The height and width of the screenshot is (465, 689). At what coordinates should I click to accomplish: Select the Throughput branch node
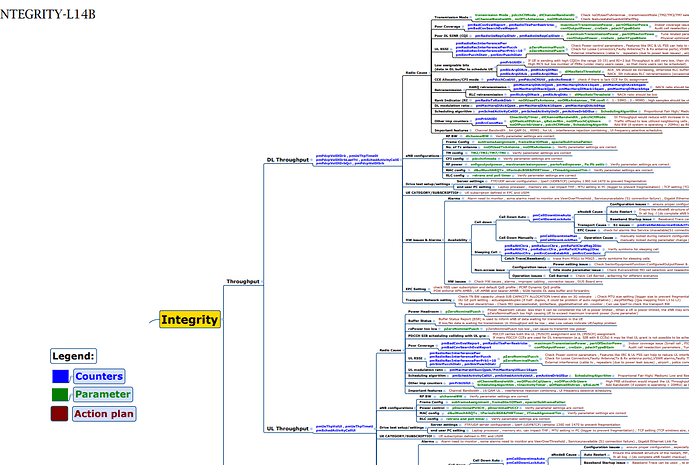[x=243, y=281]
